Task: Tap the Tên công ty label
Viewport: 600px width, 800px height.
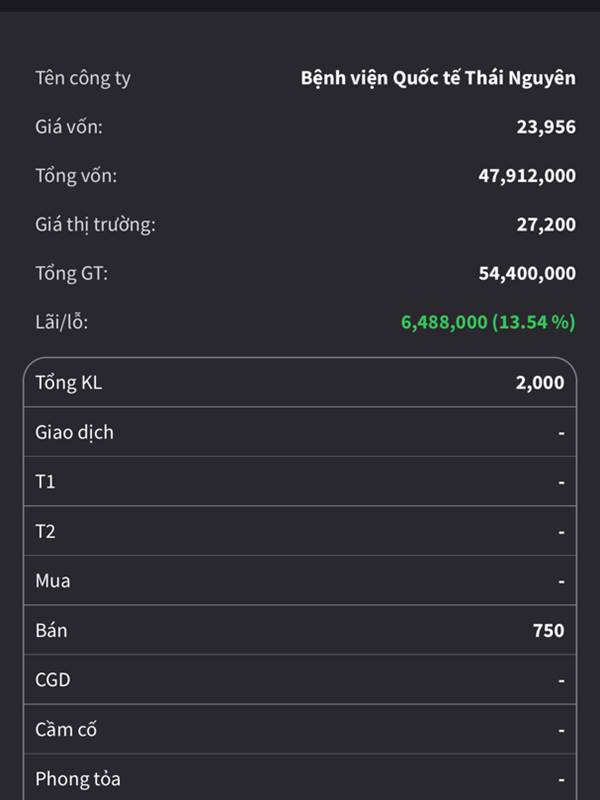Action: pyautogui.click(x=83, y=79)
